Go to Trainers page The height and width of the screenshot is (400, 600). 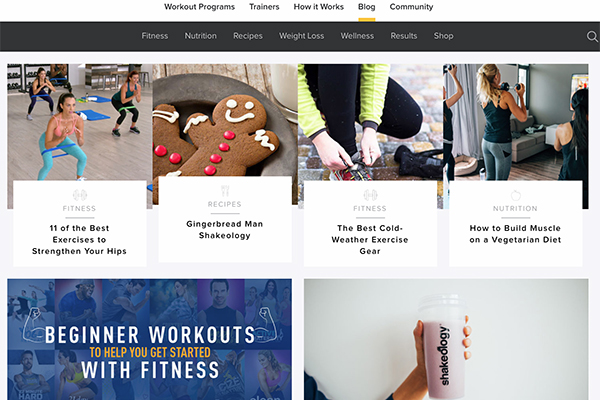tap(264, 7)
